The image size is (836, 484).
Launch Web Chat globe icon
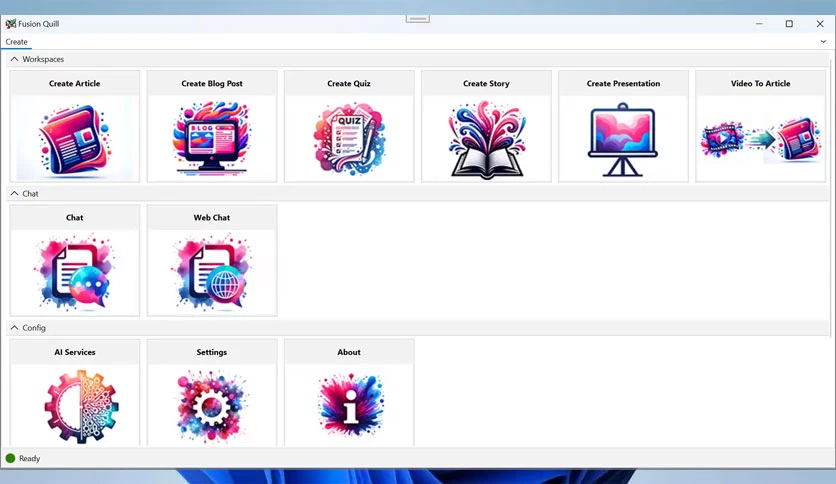pyautogui.click(x=212, y=272)
